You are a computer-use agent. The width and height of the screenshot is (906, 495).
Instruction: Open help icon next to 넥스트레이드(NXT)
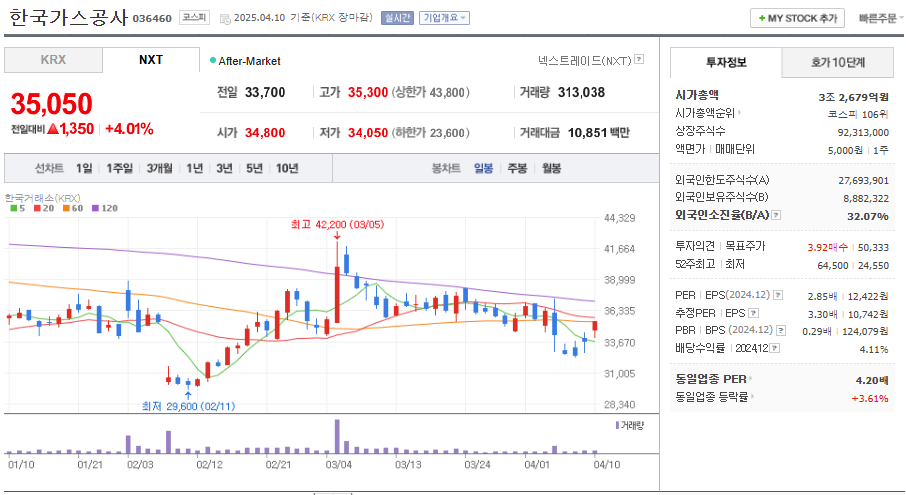(639, 59)
